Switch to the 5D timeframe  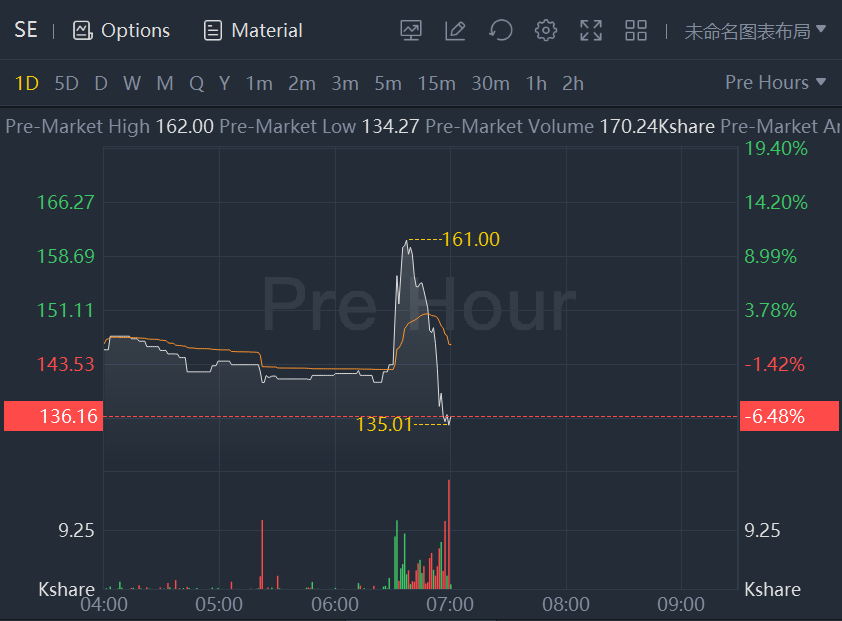[66, 83]
